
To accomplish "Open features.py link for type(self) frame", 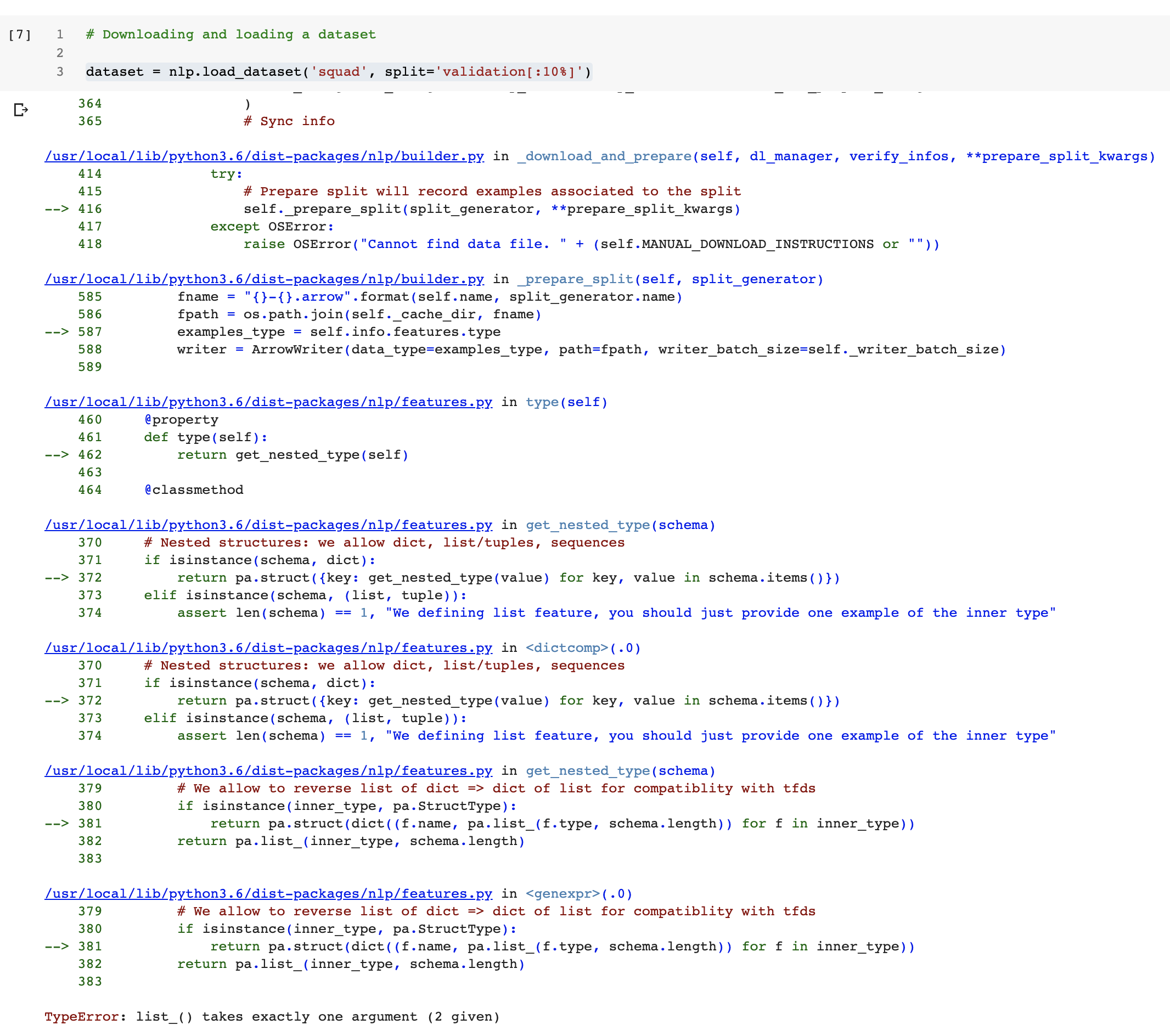I will tap(268, 402).
